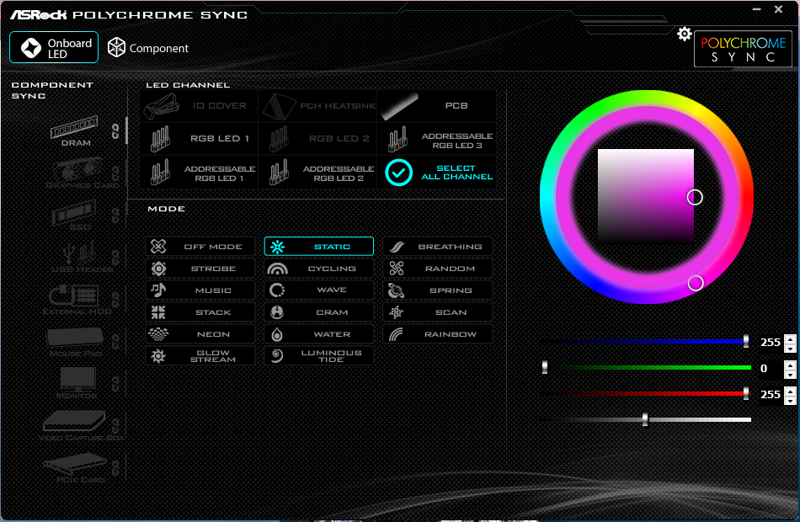Select the IO Cover LED channel

(x=199, y=106)
